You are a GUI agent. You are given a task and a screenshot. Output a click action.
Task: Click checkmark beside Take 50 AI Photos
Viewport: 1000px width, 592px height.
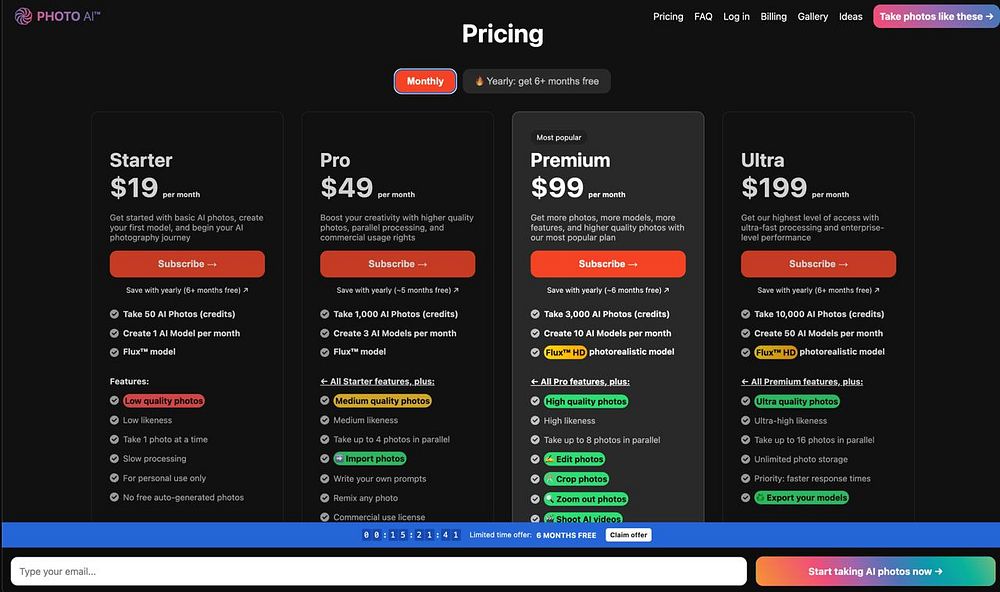click(114, 314)
